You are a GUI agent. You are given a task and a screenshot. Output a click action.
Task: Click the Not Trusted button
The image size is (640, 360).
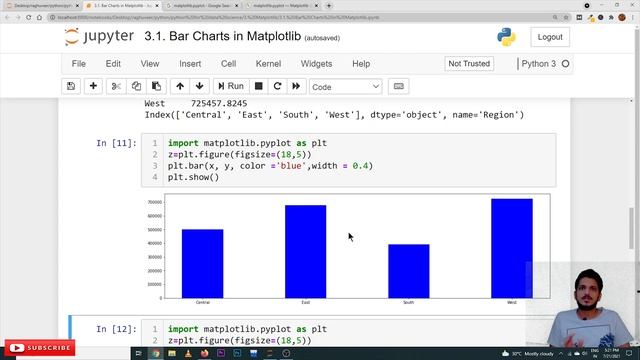click(x=469, y=64)
